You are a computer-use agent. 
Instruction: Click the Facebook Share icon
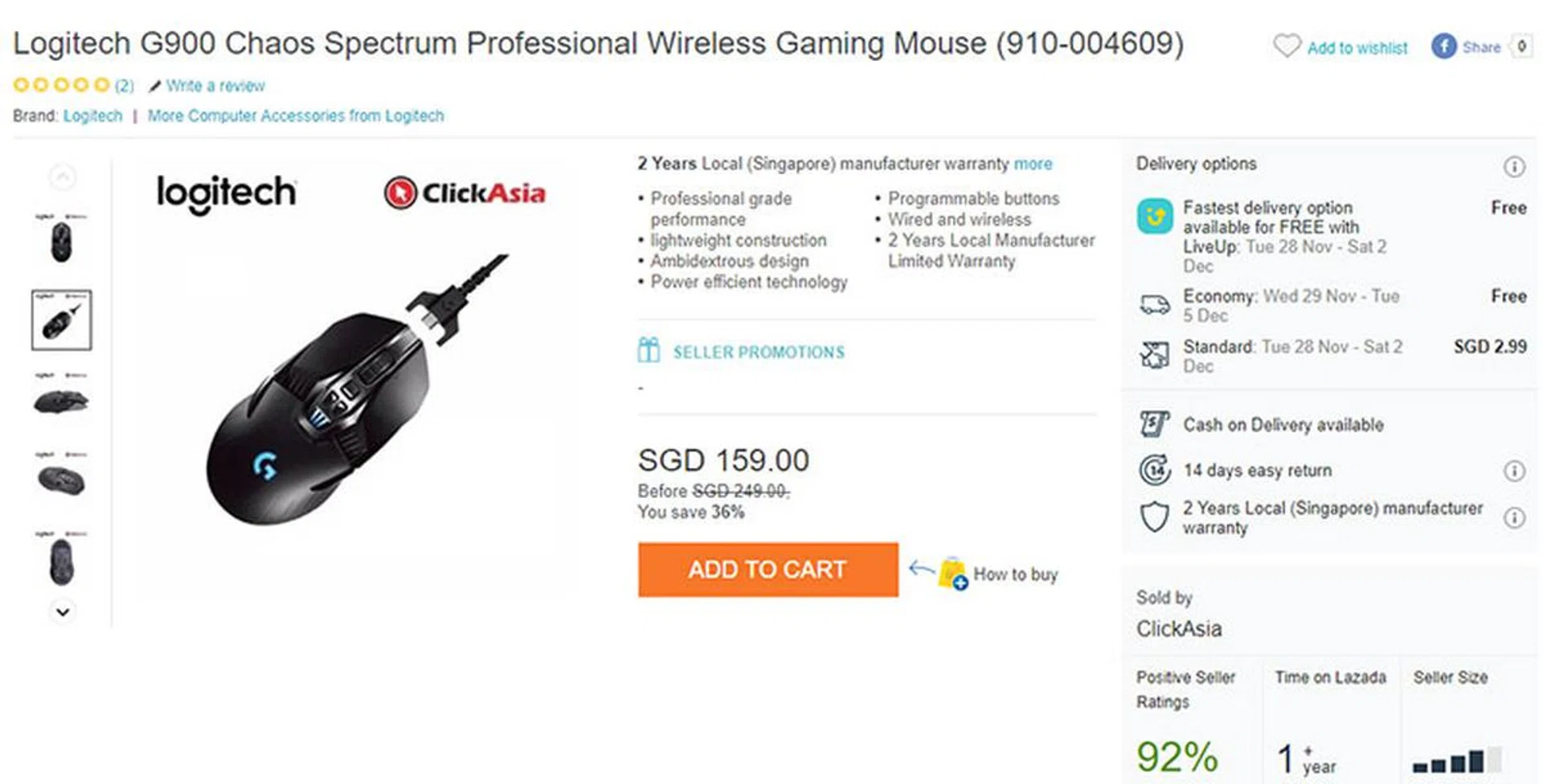1443,47
